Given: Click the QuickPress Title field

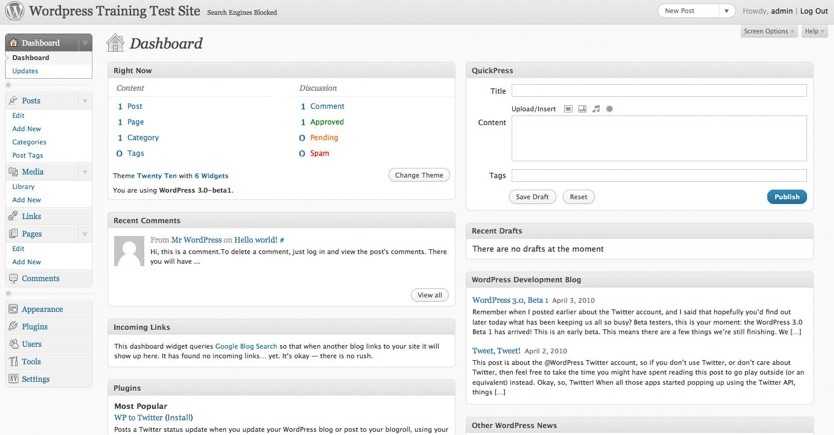Looking at the screenshot, I should point(659,90).
